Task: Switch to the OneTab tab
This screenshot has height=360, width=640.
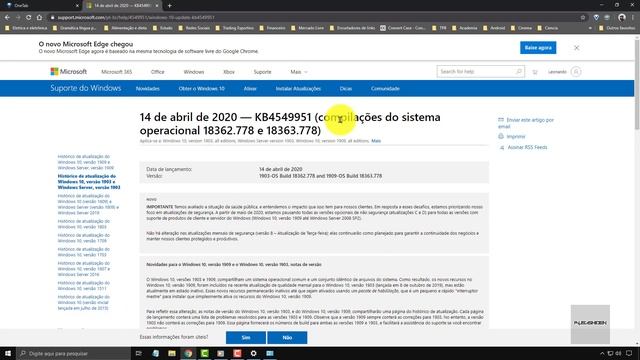Action: pos(41,6)
